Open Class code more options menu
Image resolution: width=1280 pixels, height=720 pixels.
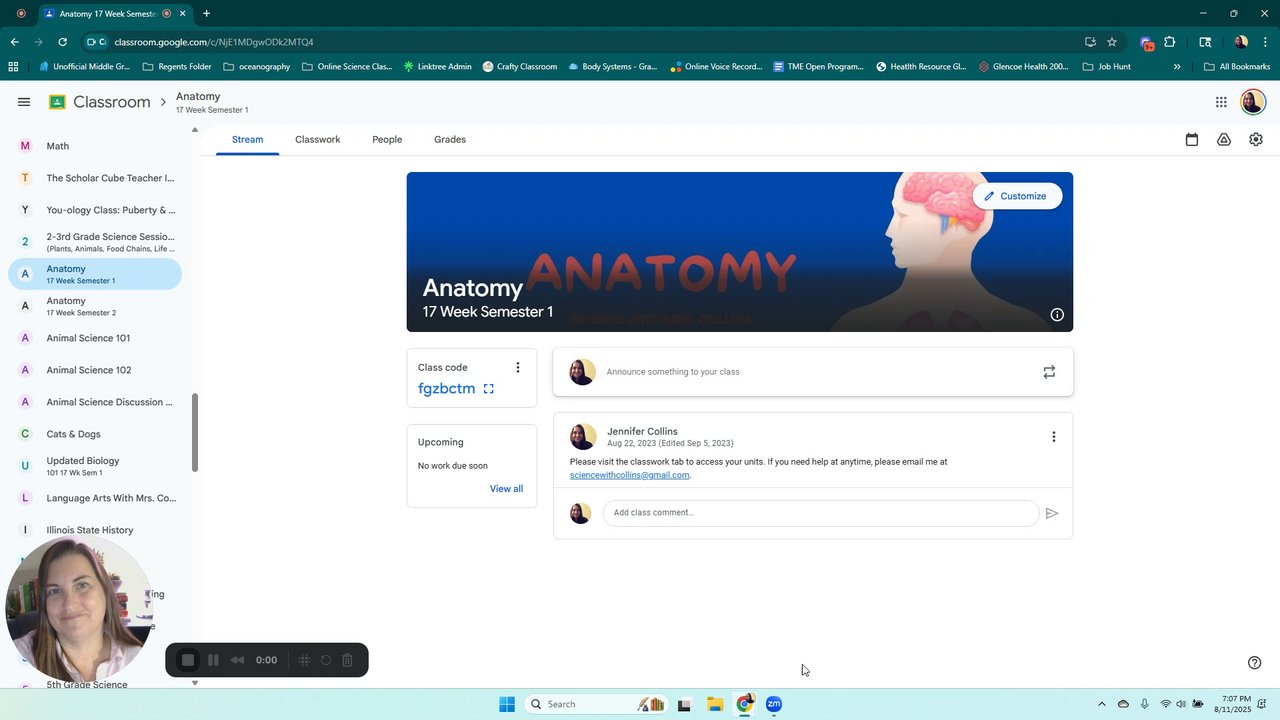(517, 368)
